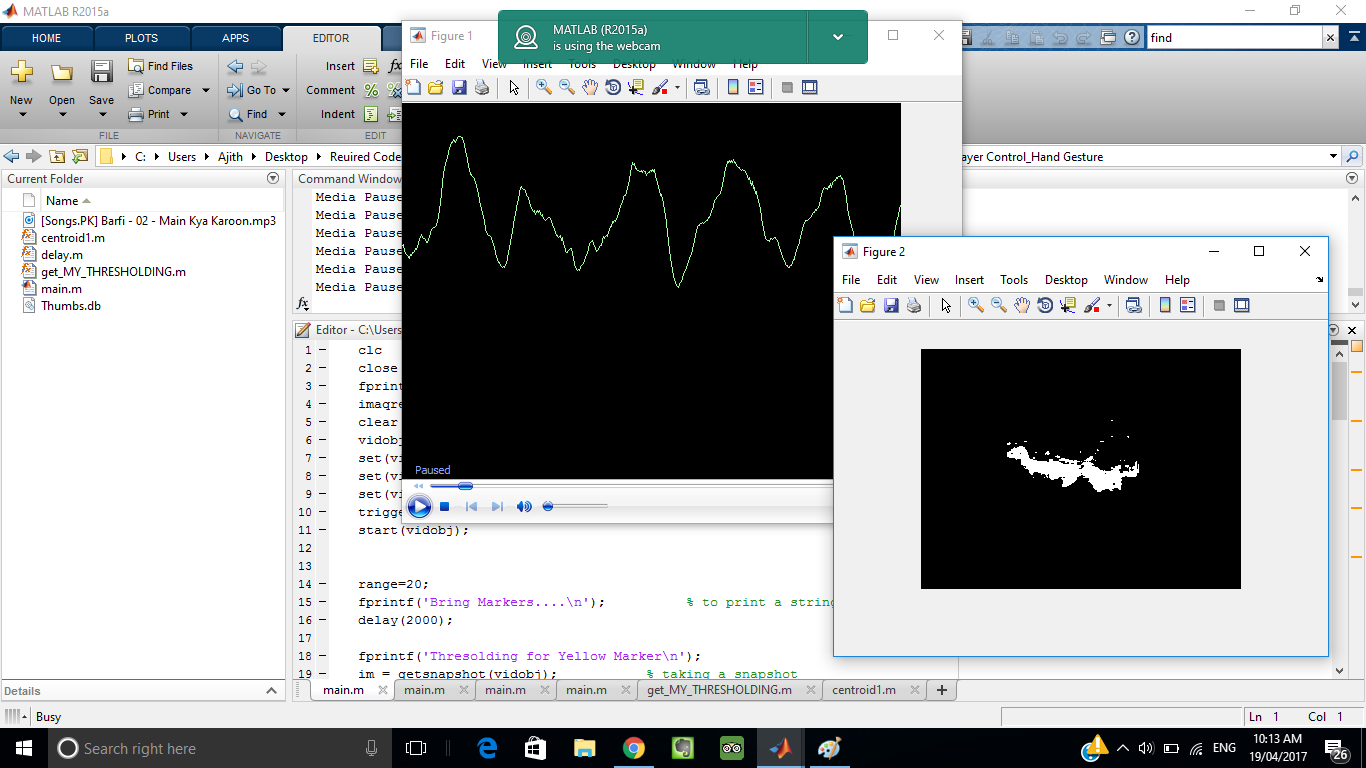The height and width of the screenshot is (768, 1366).
Task: Insert Legend in Figure 1
Action: (x=755, y=88)
